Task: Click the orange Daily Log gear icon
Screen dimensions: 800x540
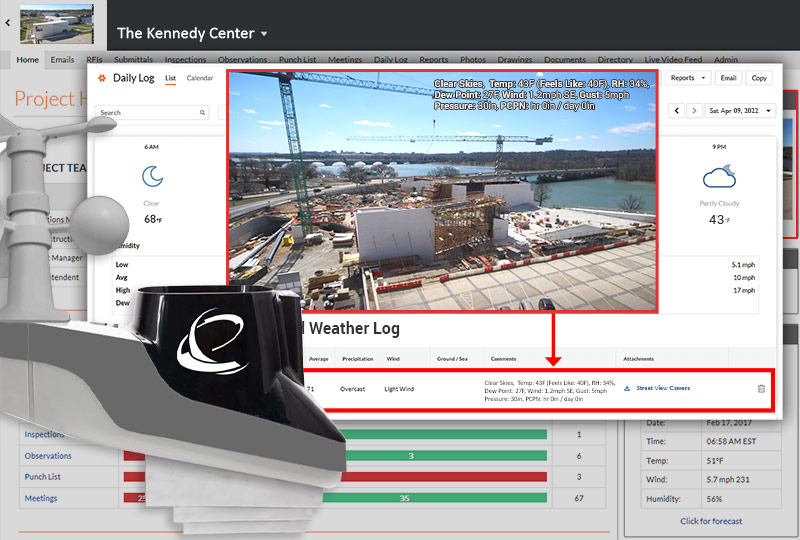Action: [102, 78]
